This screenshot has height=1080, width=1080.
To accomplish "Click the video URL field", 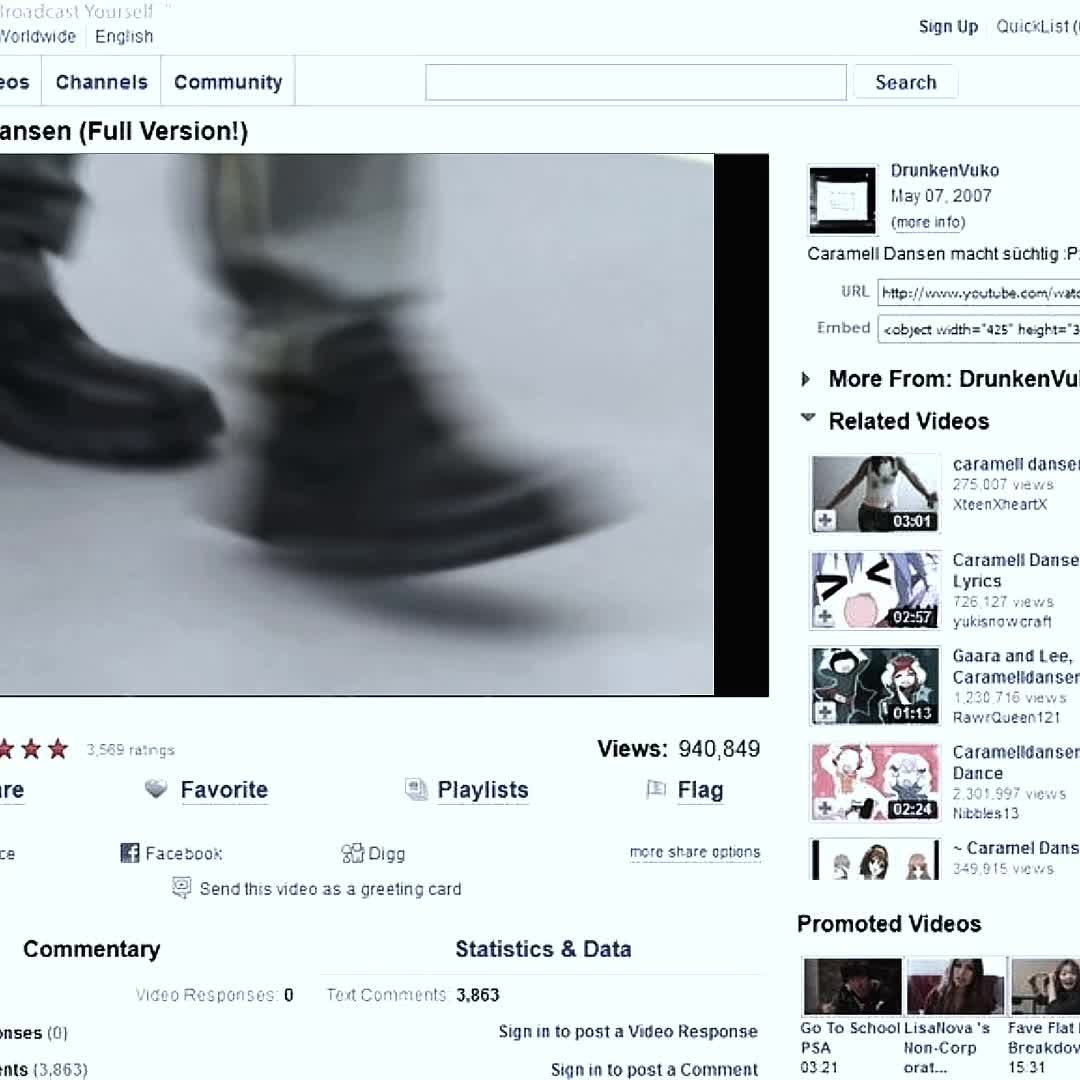I will point(979,293).
